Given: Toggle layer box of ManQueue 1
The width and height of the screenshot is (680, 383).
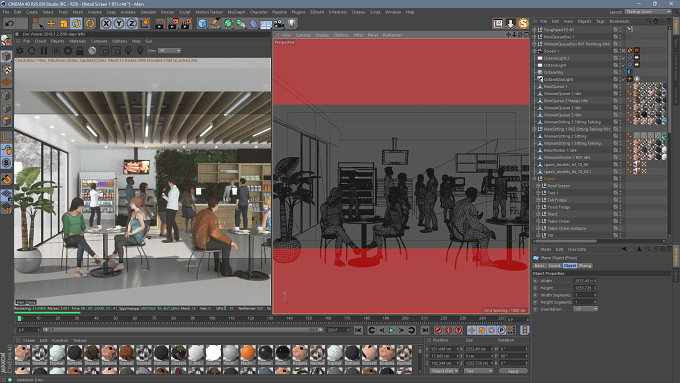Looking at the screenshot, I should 615,86.
